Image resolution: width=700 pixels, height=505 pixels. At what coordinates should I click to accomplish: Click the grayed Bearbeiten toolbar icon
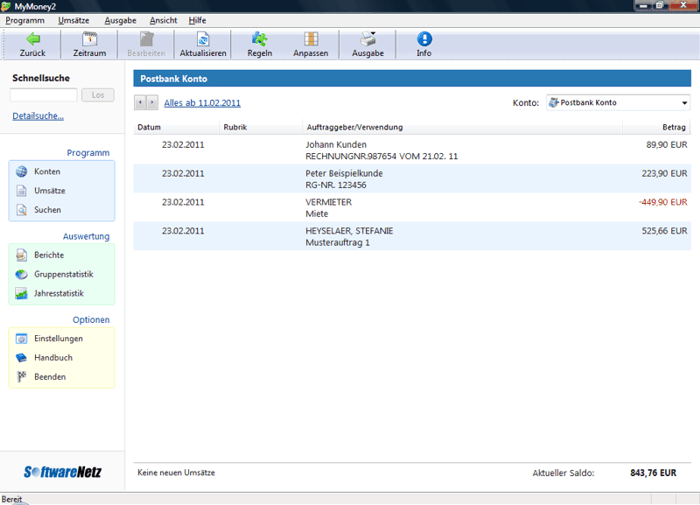[146, 39]
